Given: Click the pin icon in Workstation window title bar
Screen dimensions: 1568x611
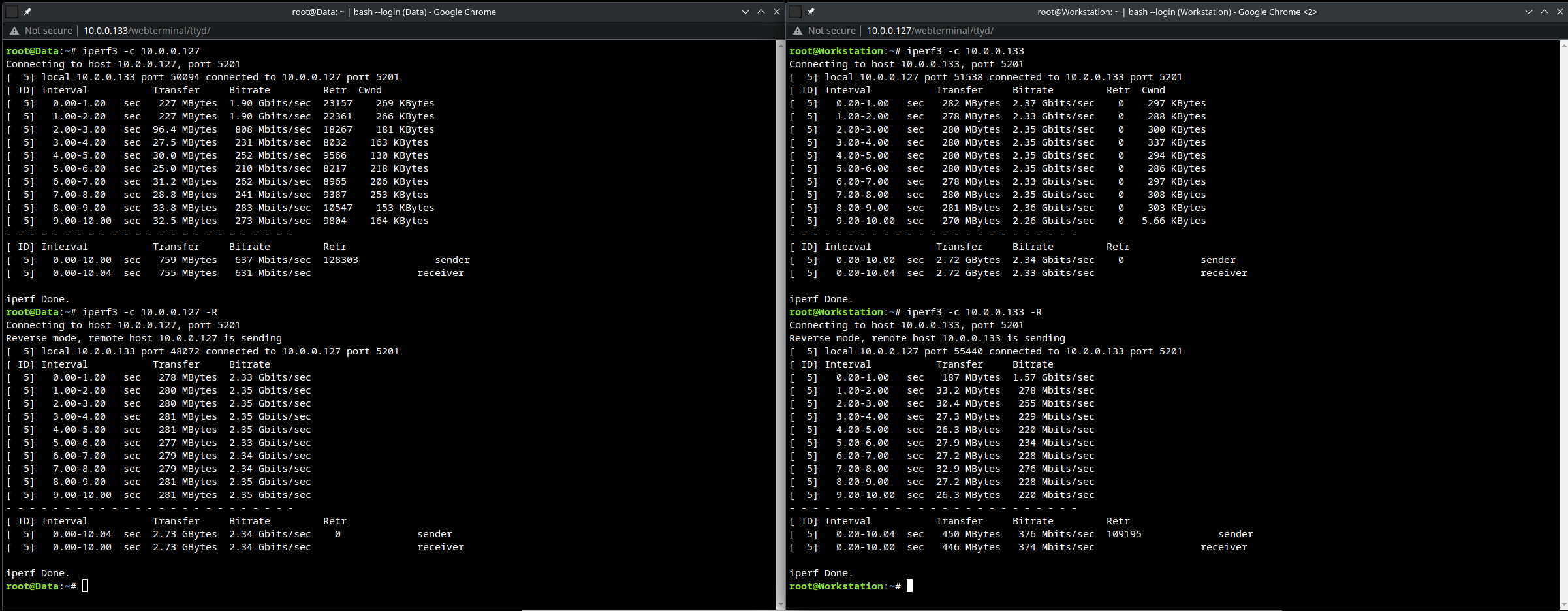Looking at the screenshot, I should tap(811, 12).
